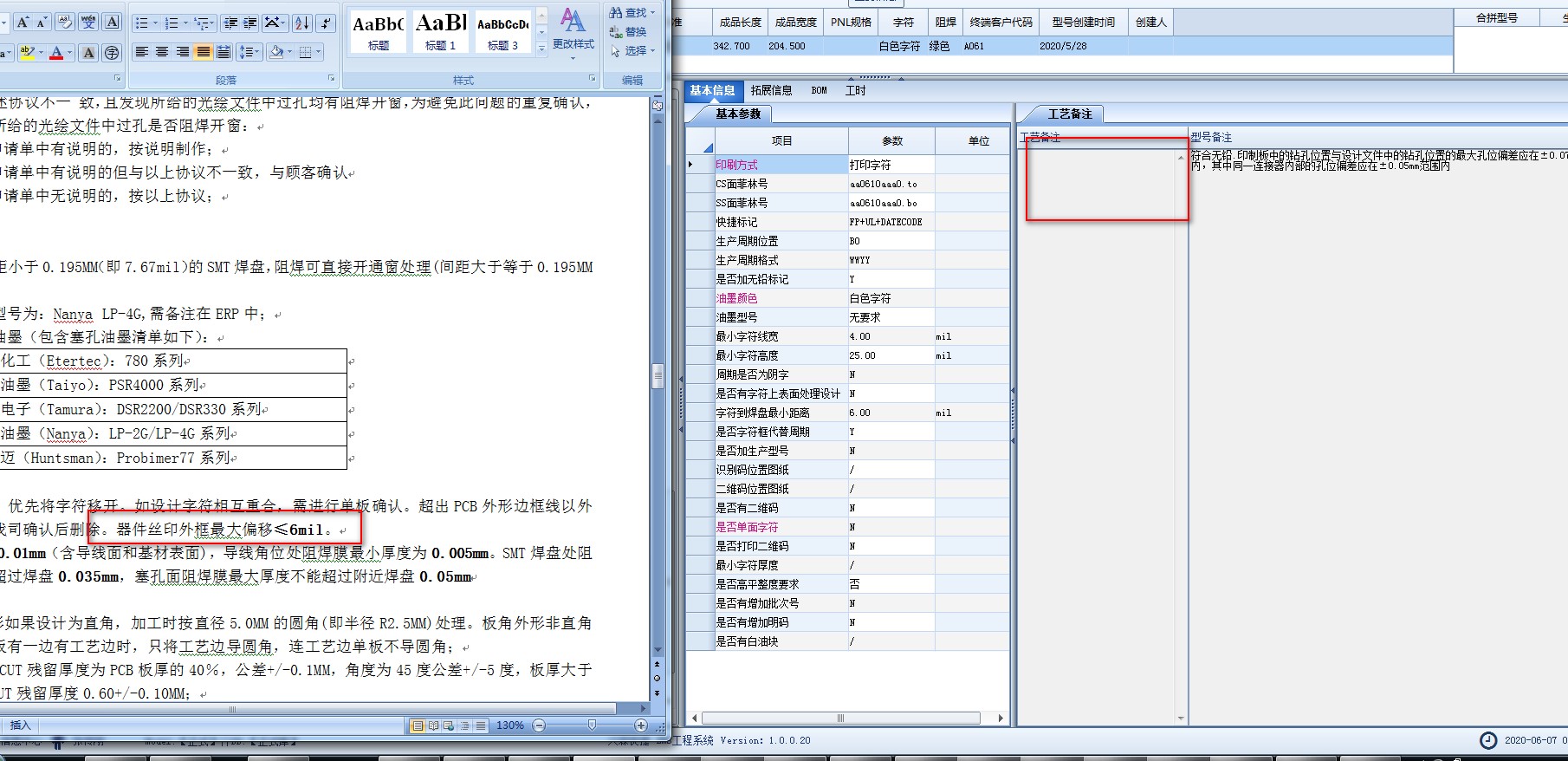Click the Sort A-Z icon
The image size is (1568, 761).
coord(302,23)
